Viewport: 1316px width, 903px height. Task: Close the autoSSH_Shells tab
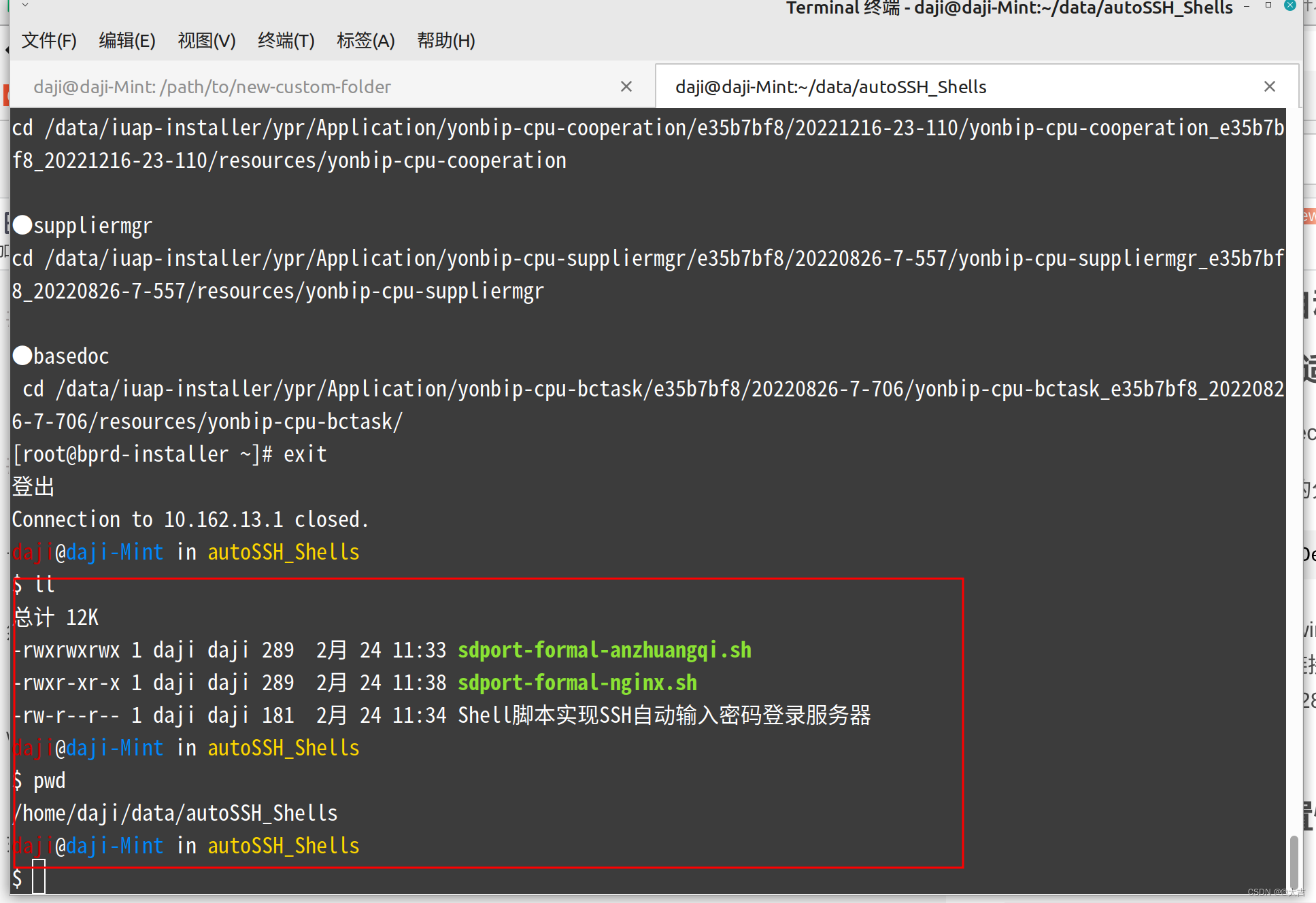coord(1269,86)
